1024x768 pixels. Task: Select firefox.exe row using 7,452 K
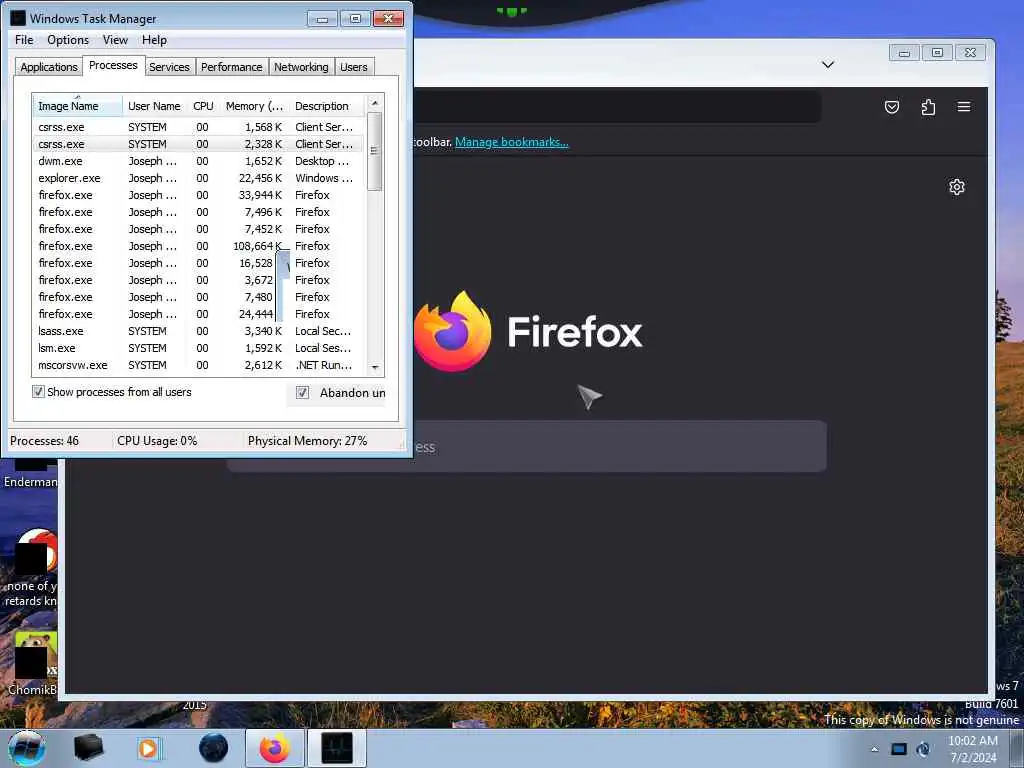[x=198, y=229]
